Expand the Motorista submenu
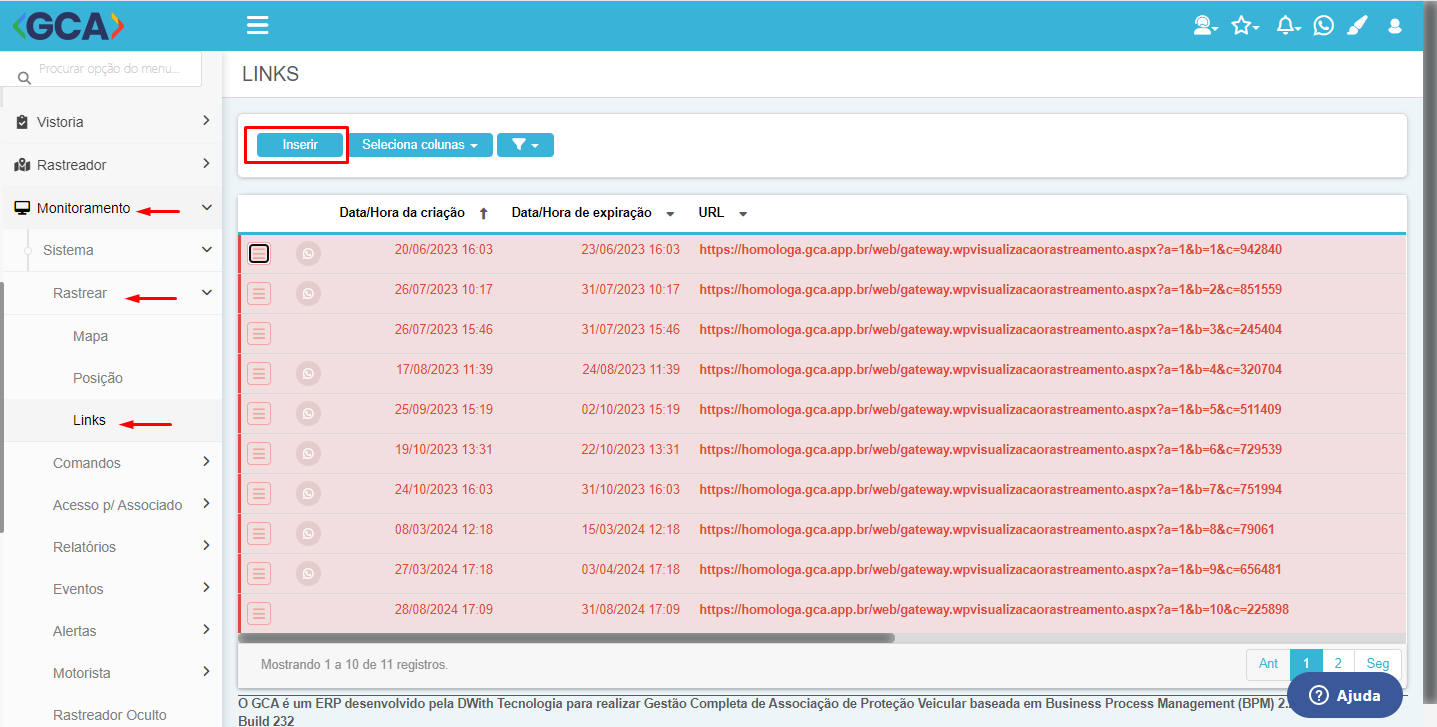This screenshot has height=727, width=1437. [x=111, y=673]
